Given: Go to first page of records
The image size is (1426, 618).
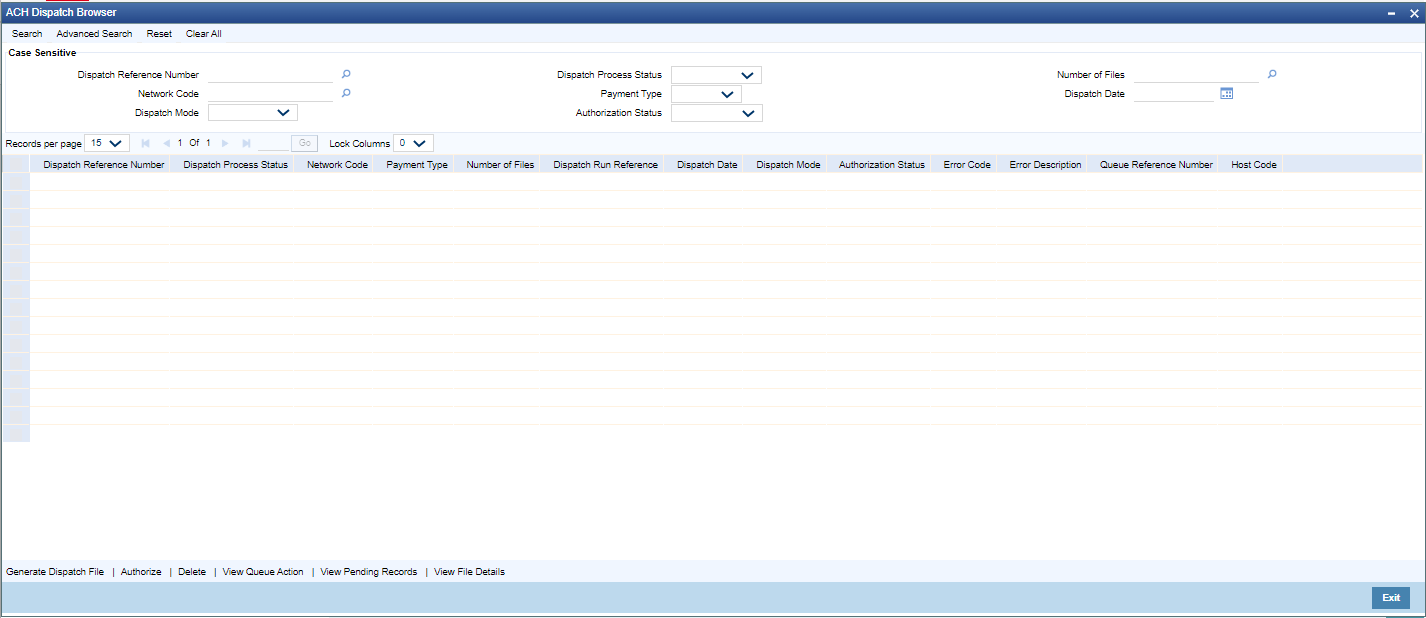Looking at the screenshot, I should (146, 143).
